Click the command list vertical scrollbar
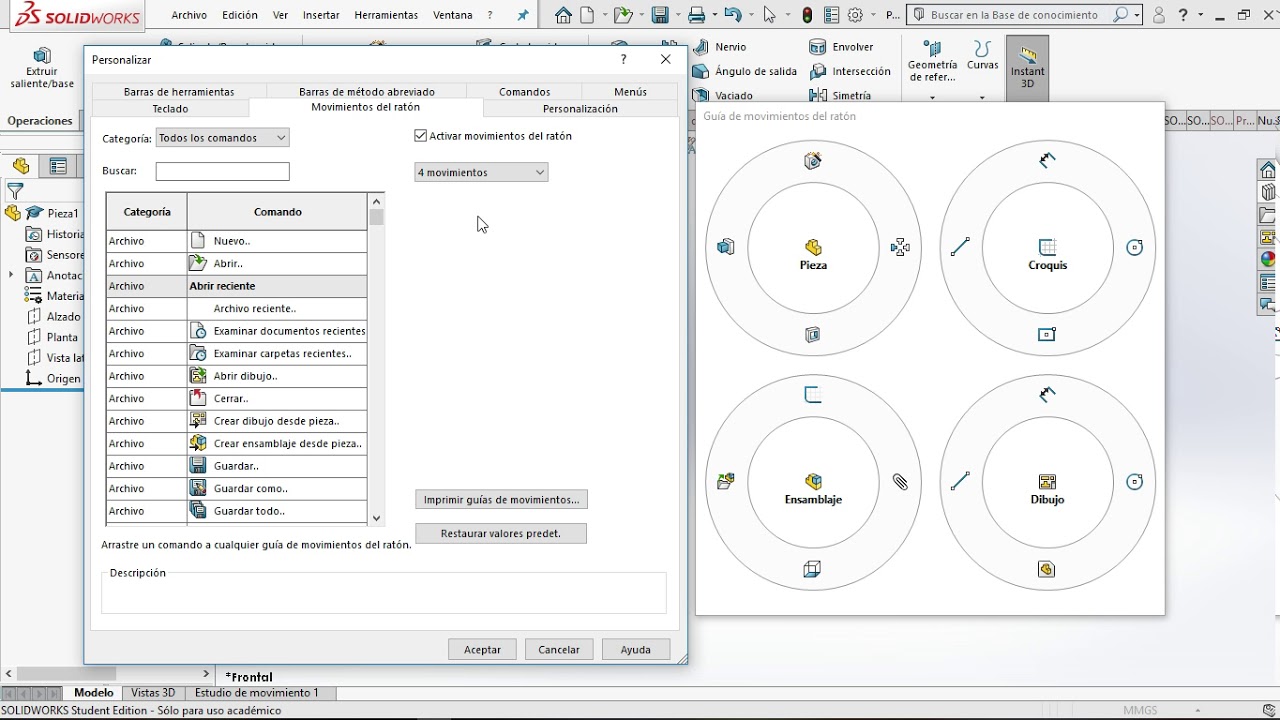 [x=376, y=359]
